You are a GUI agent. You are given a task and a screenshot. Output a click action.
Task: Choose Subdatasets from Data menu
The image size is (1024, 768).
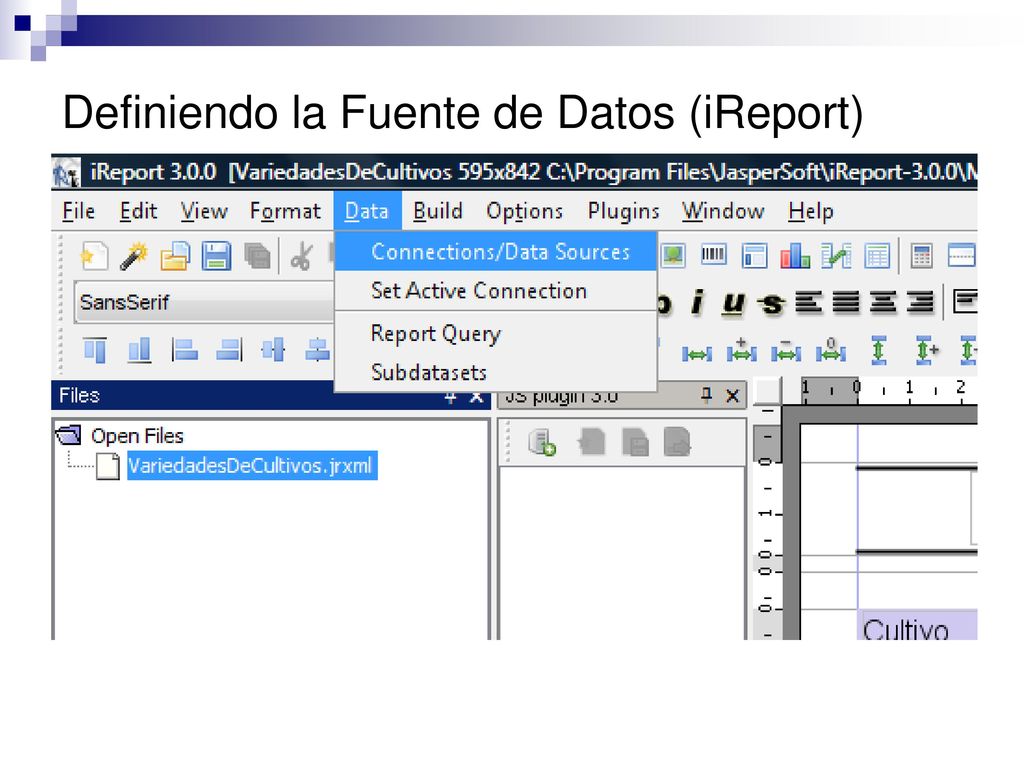coord(496,372)
